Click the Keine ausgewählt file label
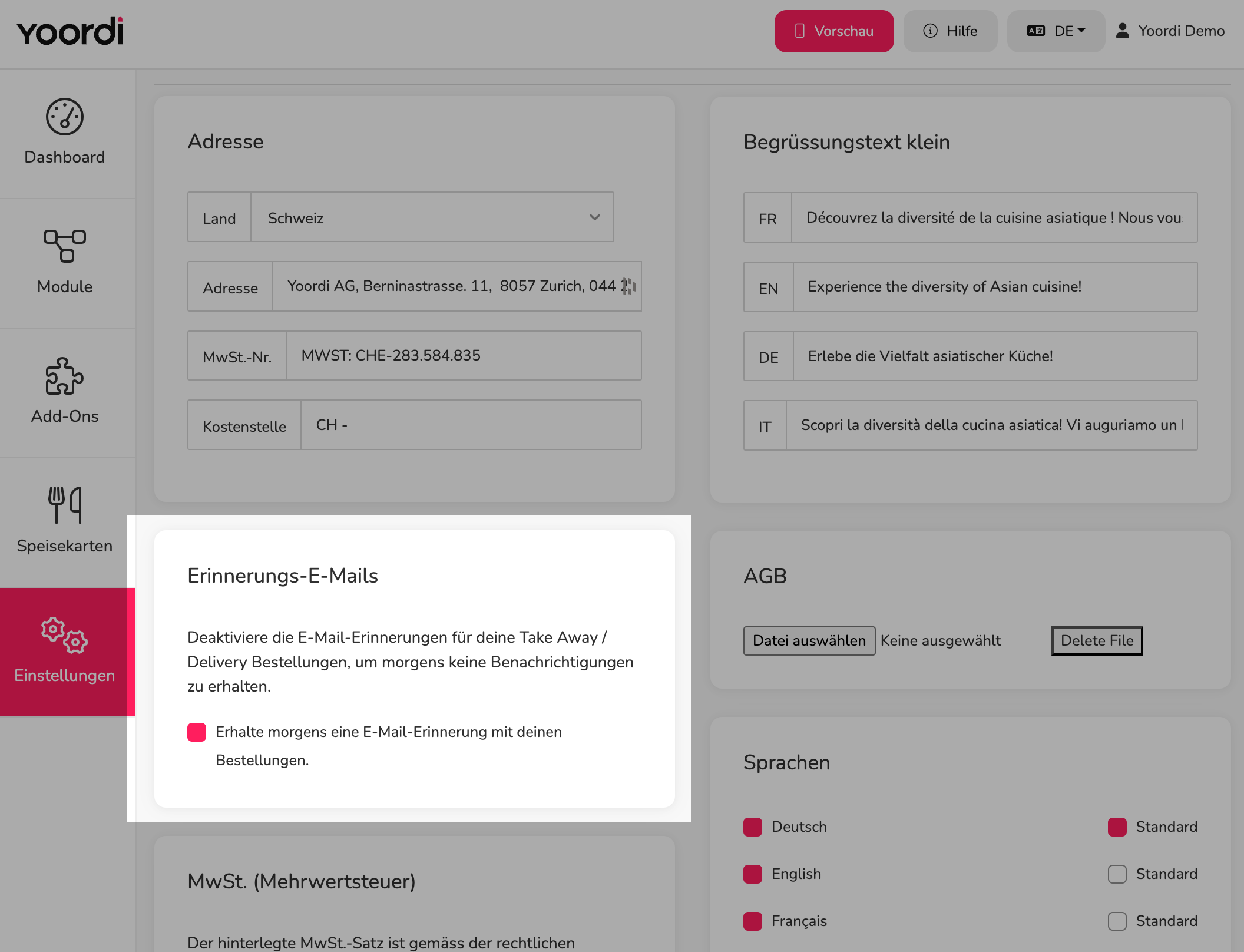This screenshot has height=952, width=1244. click(x=941, y=641)
